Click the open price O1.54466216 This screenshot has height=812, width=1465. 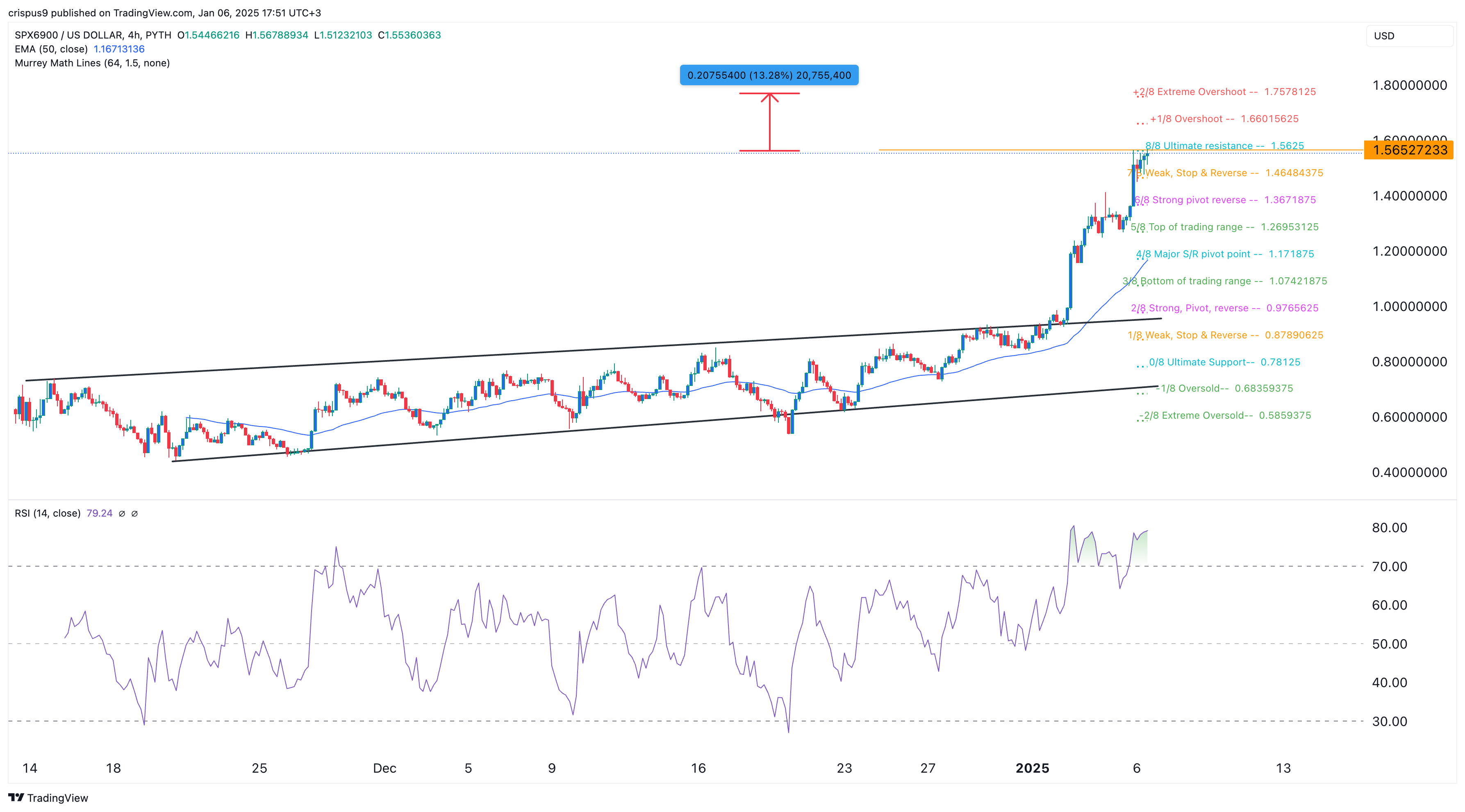pos(208,35)
